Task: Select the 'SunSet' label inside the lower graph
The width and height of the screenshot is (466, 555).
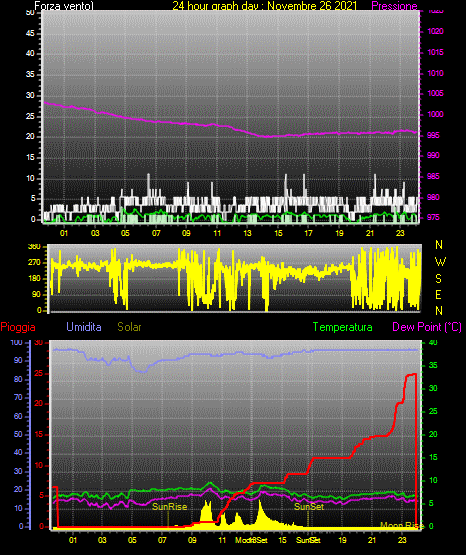Action: (309, 507)
